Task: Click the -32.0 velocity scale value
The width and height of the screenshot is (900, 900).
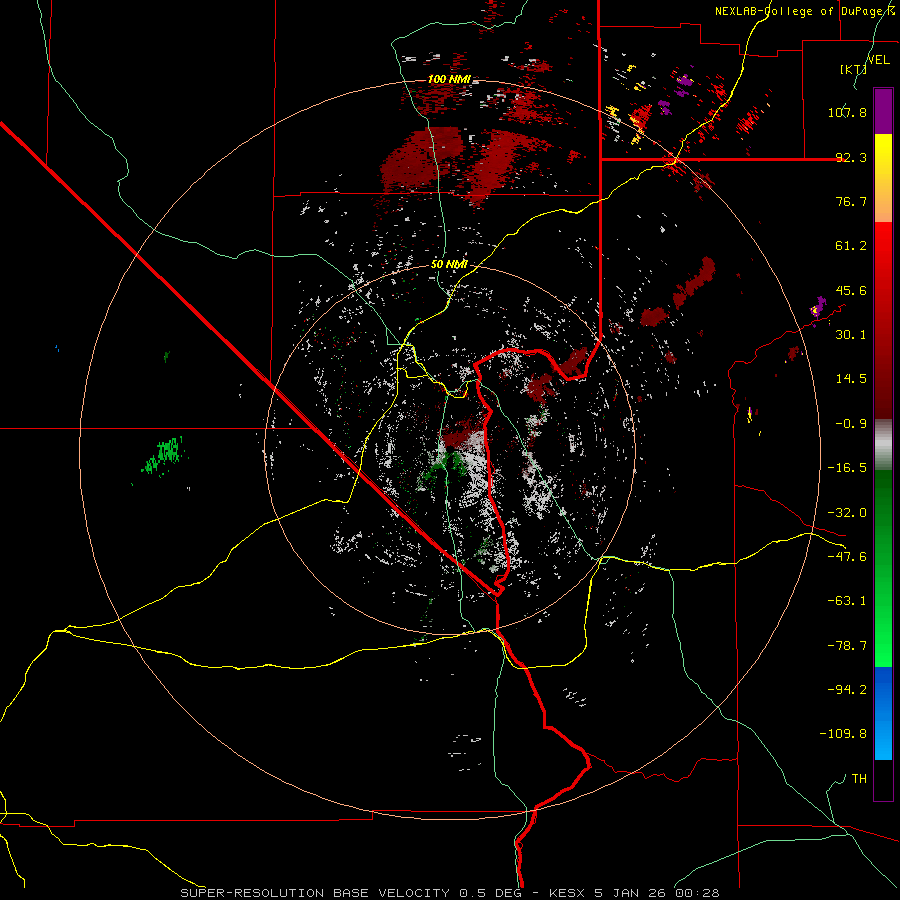Action: point(847,513)
